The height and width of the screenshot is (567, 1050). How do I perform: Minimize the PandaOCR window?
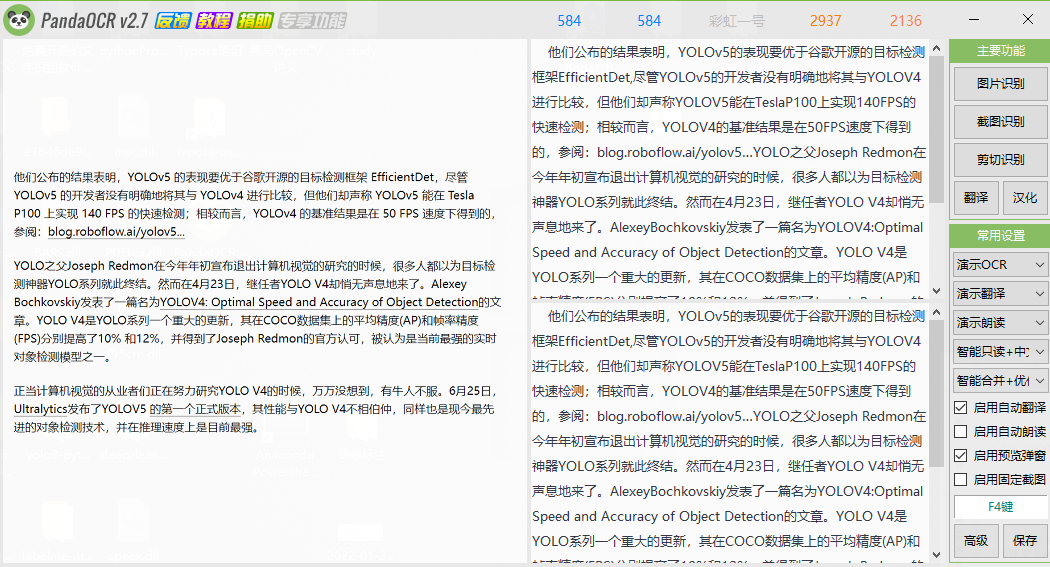coord(974,20)
